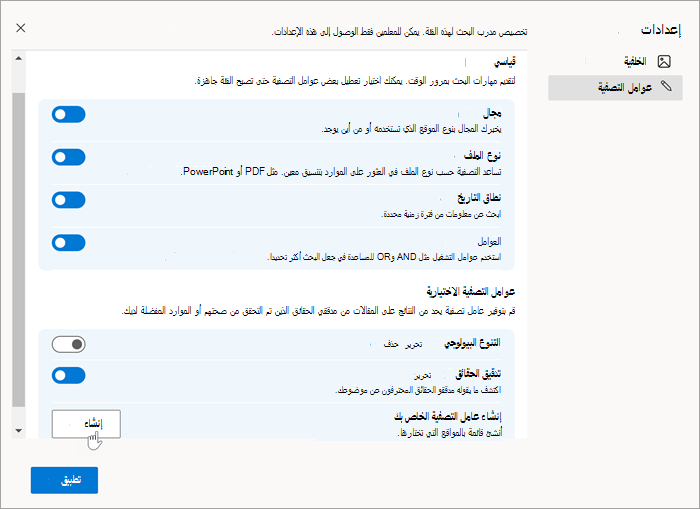The image size is (700, 509).
Task: Click the scrollbar down arrow
Action: [x=18, y=430]
